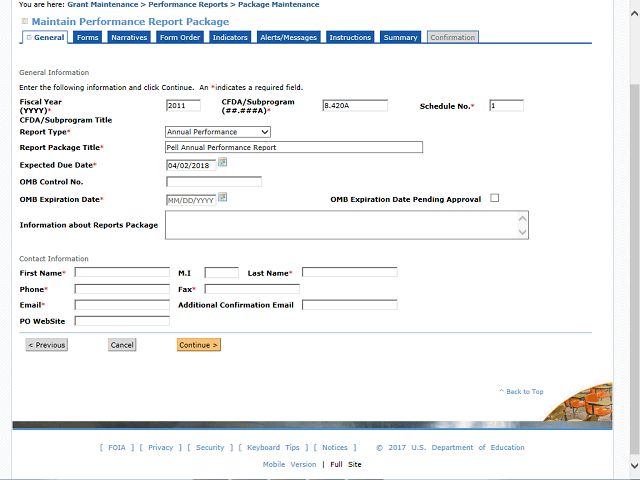Click the Phone field
Image resolution: width=640 pixels, height=480 pixels.
122,289
